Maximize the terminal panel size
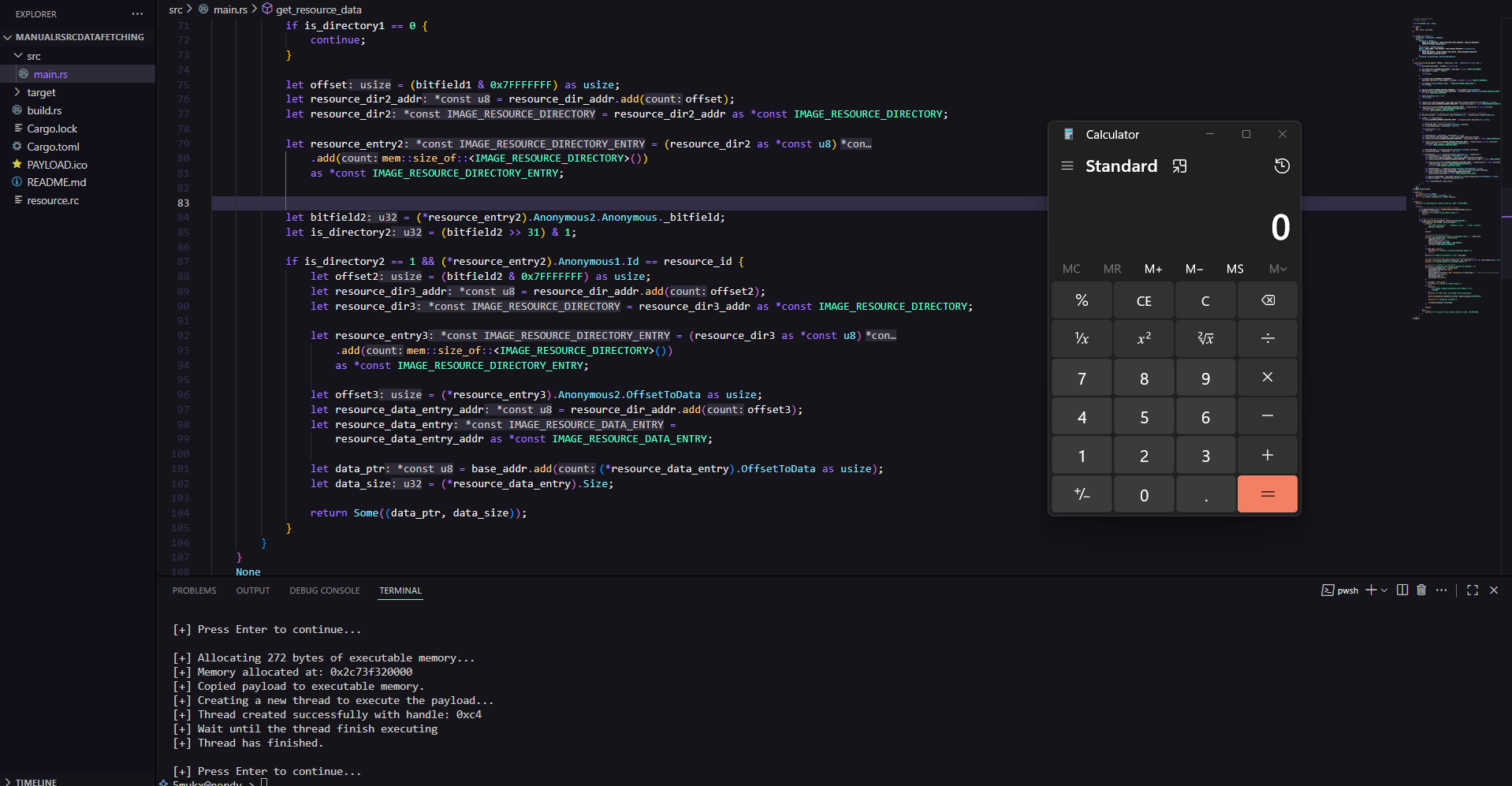The width and height of the screenshot is (1512, 786). pos(1473,590)
